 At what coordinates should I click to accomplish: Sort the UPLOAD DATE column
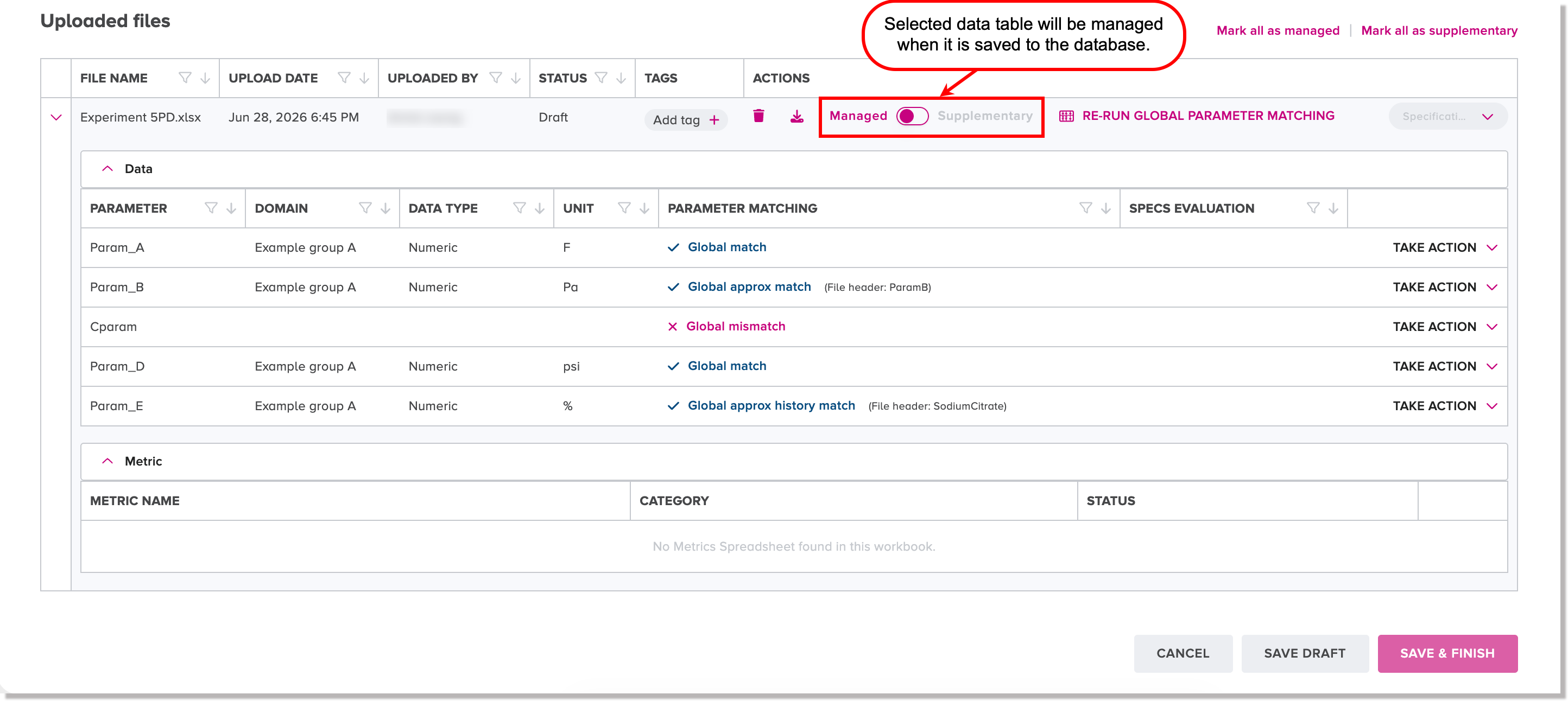364,78
